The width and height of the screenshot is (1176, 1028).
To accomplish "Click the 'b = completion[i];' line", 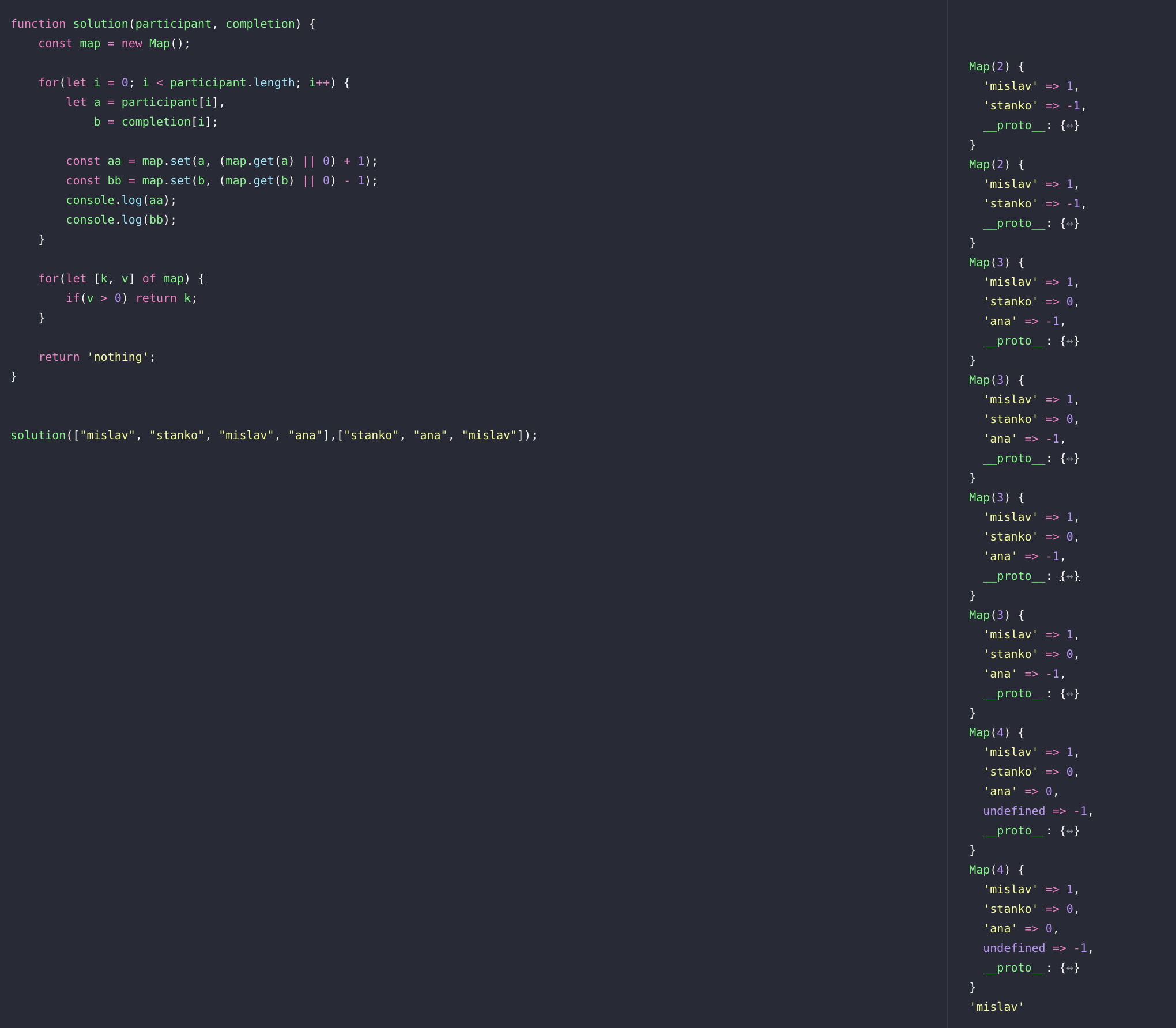I will (x=156, y=122).
